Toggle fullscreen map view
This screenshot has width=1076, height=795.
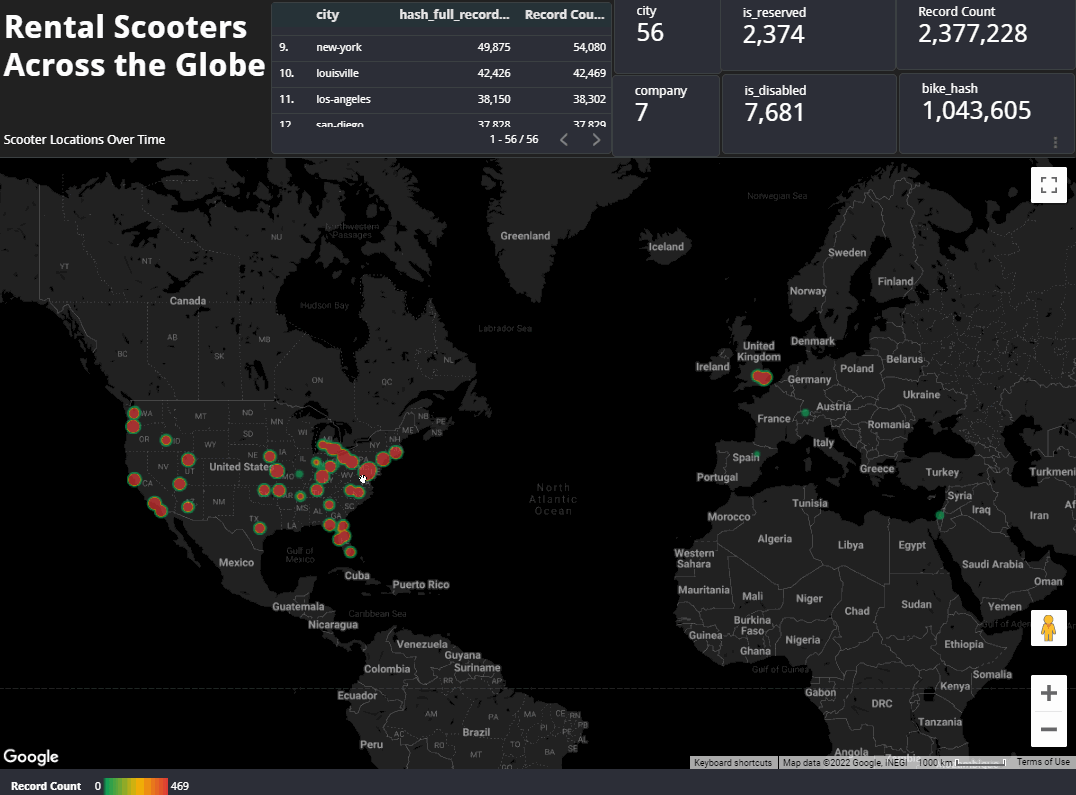coord(1049,185)
